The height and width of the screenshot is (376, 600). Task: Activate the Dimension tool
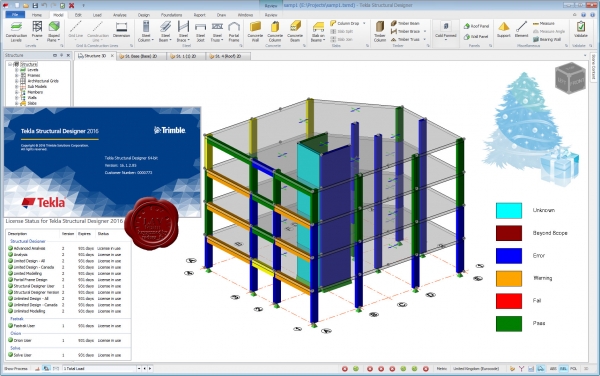(121, 29)
